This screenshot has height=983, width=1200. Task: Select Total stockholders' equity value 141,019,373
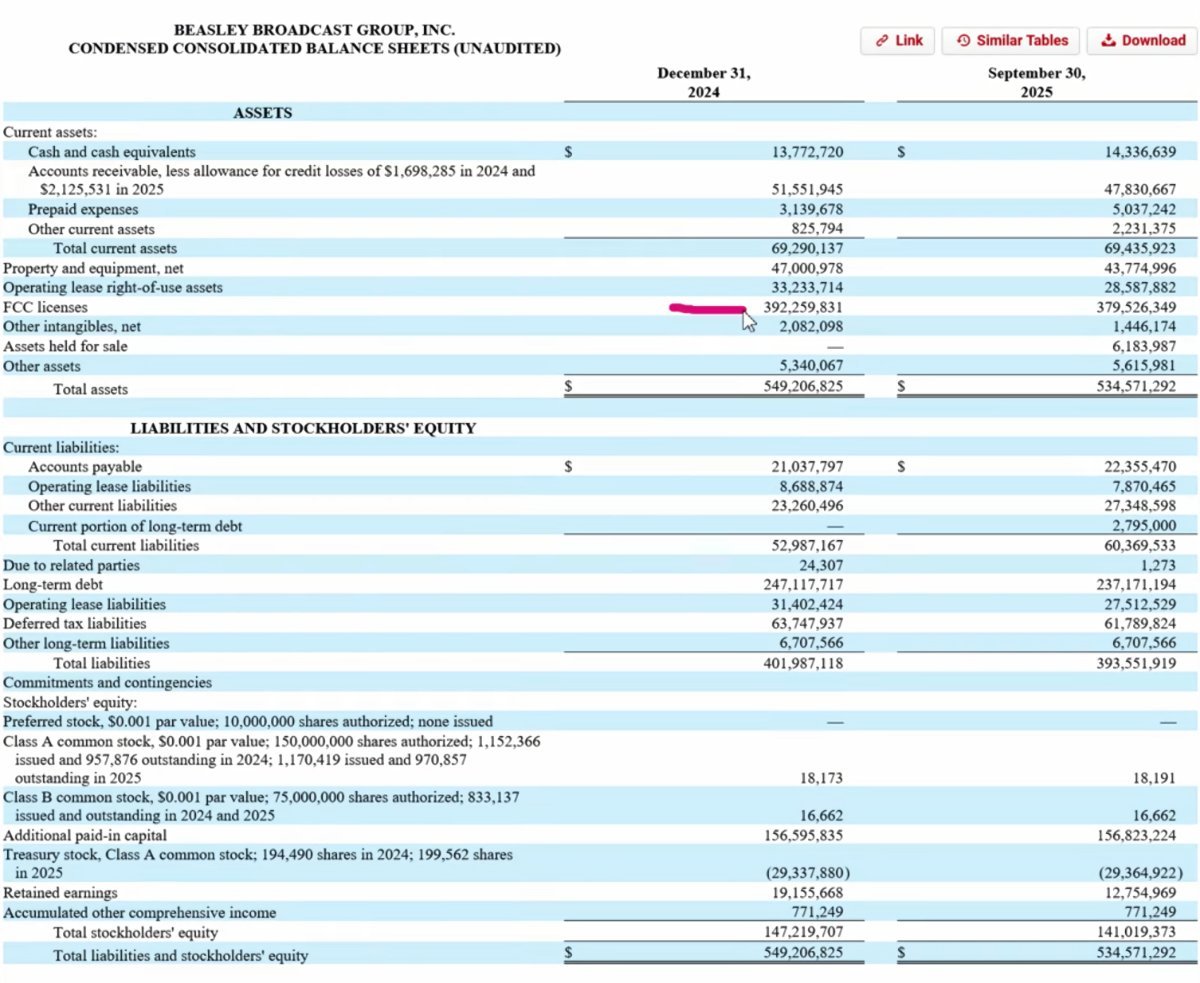1135,933
